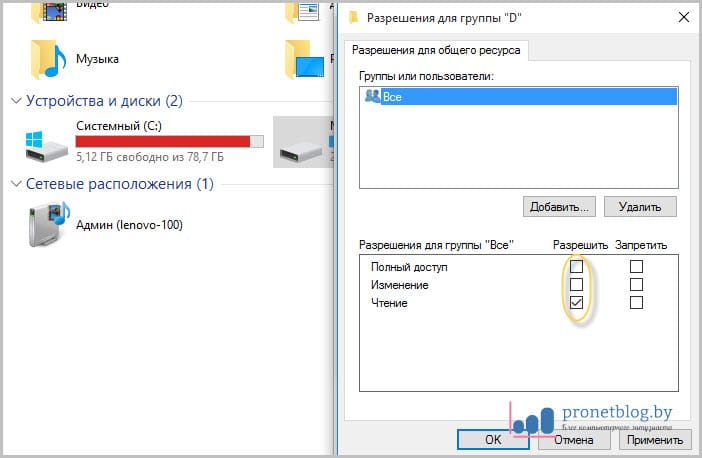Screen dimensions: 702x458
Task: Tick Полный доступ under Запретить
Action: 636,266
